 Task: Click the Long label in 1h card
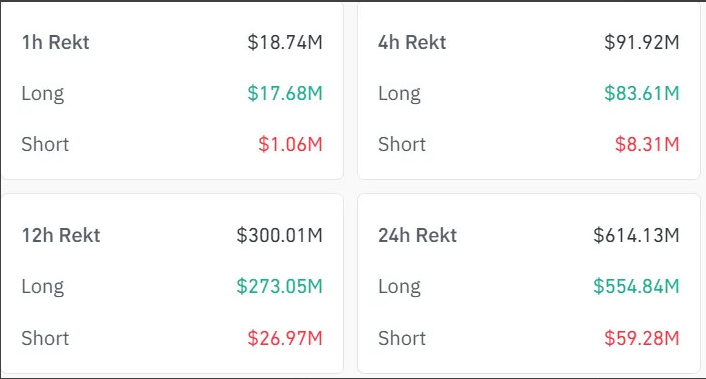43,94
